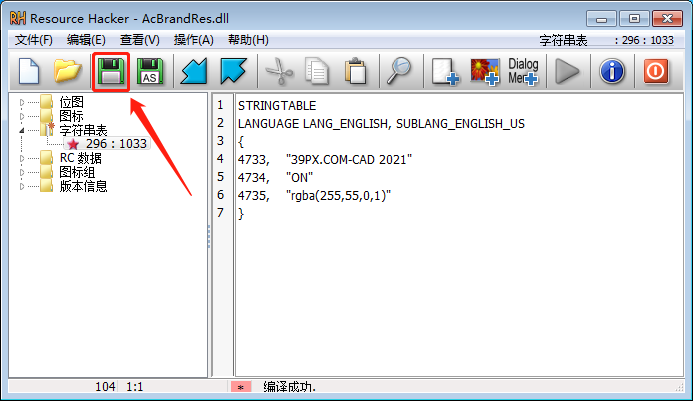This screenshot has height=401, width=693.
Task: Select the 图标组 folder in the tree
Action: click(x=77, y=172)
